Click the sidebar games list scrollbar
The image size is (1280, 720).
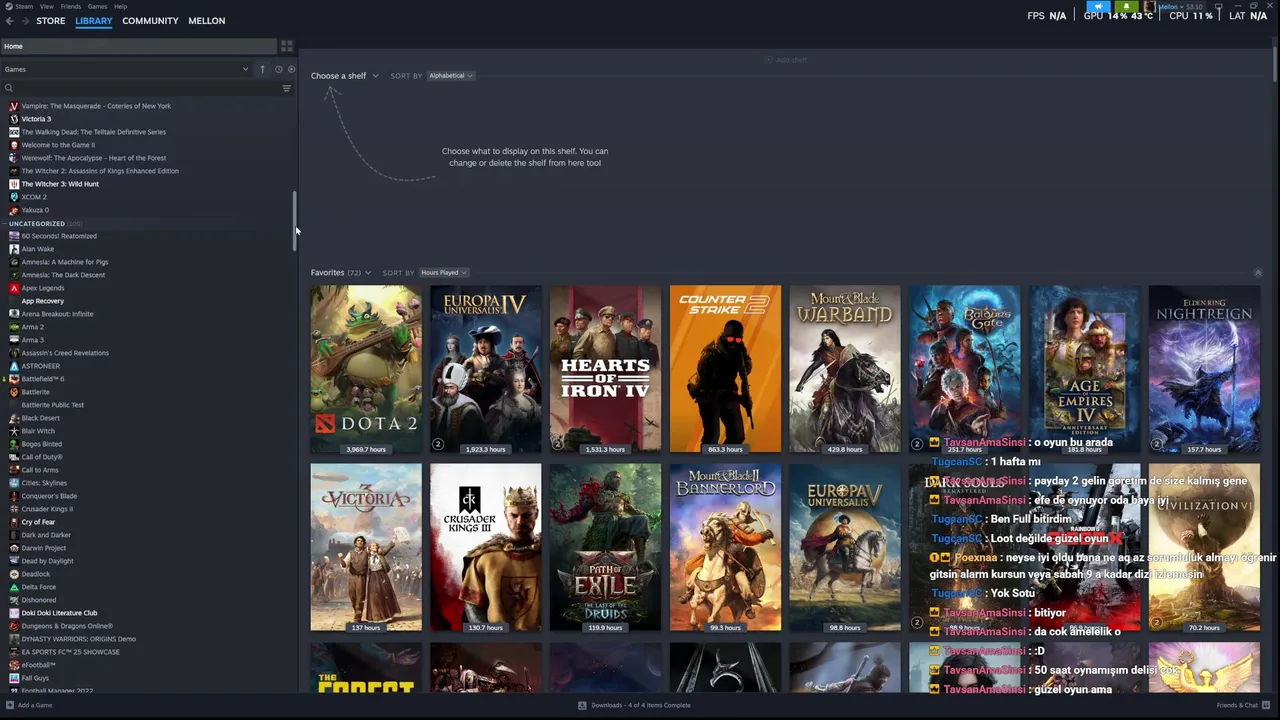(294, 220)
